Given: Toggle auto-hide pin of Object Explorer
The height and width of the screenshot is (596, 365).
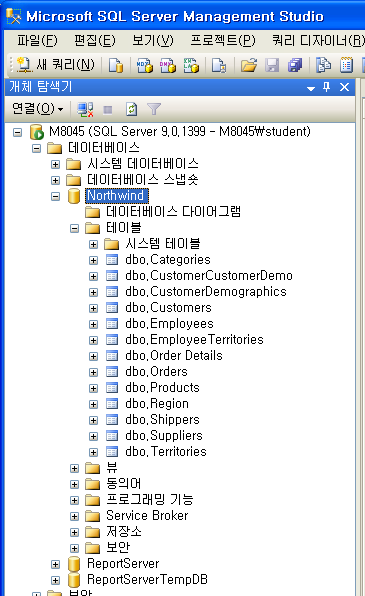Looking at the screenshot, I should (x=327, y=87).
